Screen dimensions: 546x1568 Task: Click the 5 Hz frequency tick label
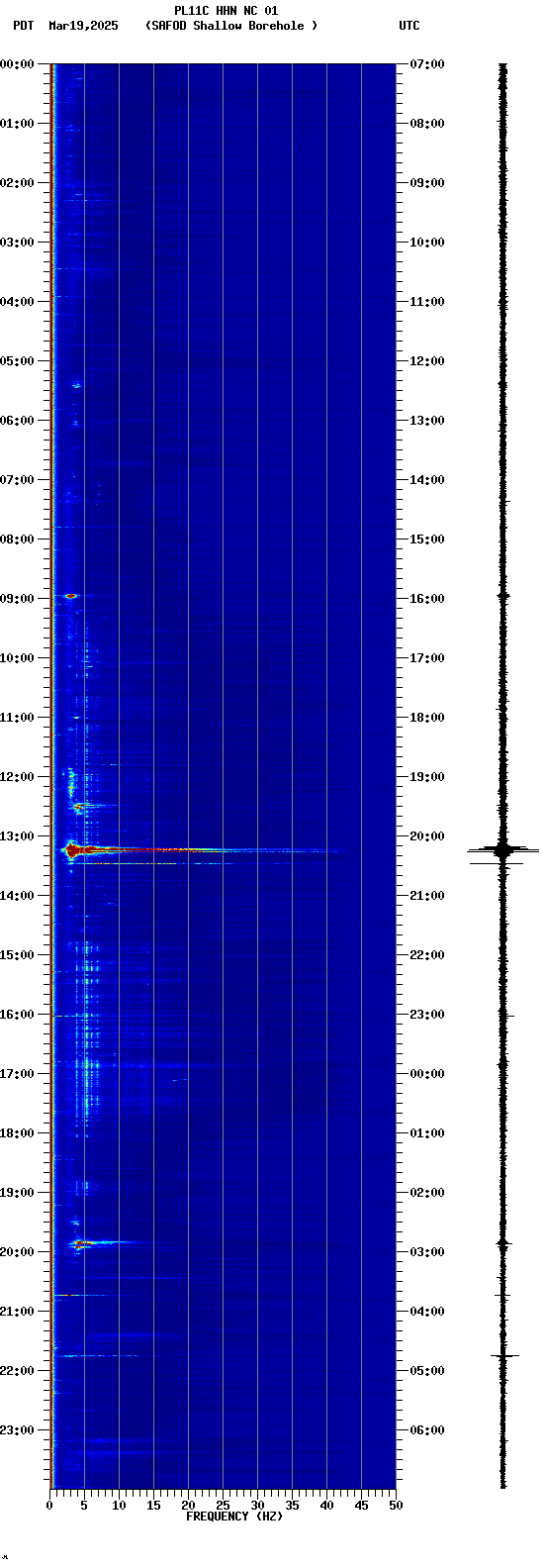[x=84, y=1506]
